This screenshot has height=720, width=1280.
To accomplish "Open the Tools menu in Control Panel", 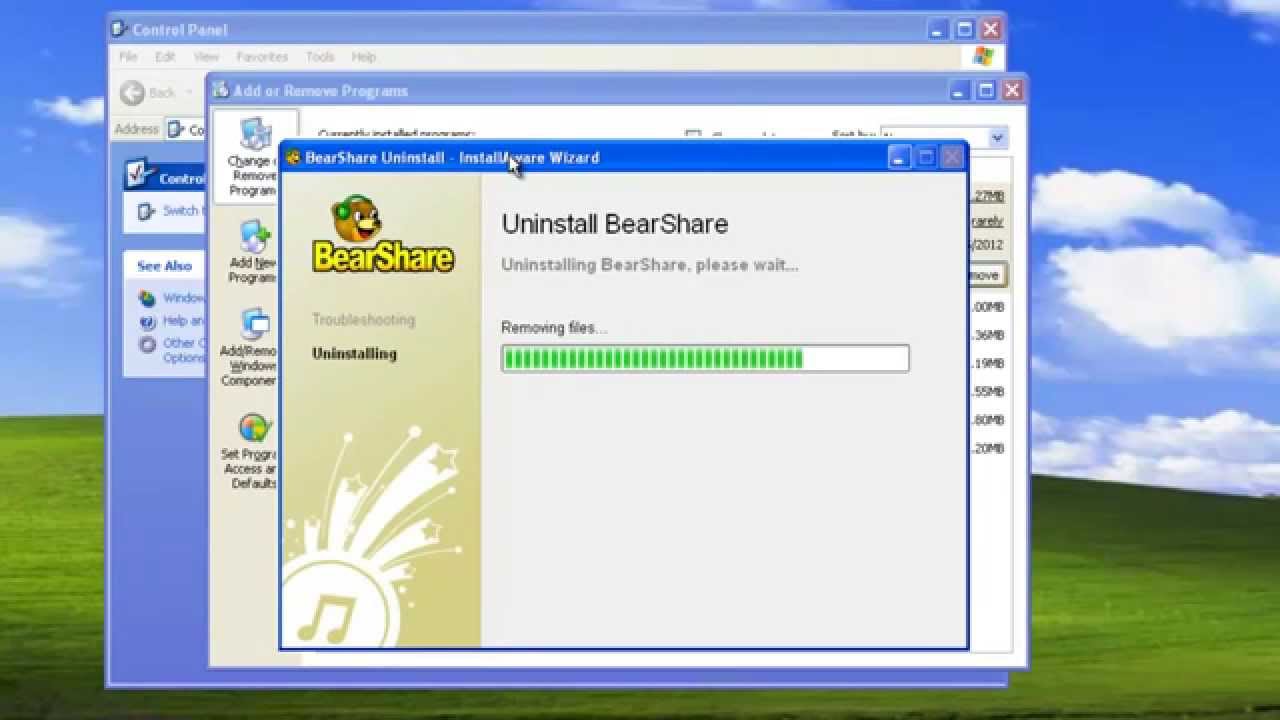I will [x=320, y=57].
